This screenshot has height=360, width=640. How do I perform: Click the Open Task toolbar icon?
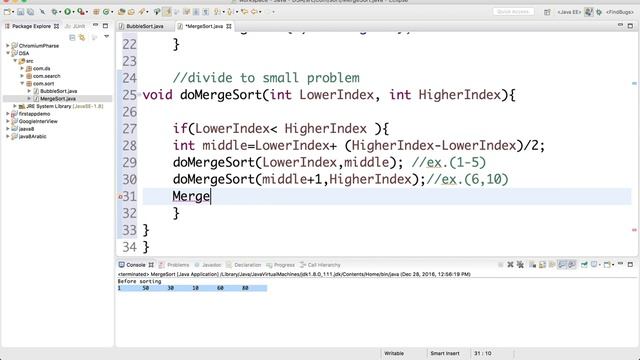[x=131, y=12]
